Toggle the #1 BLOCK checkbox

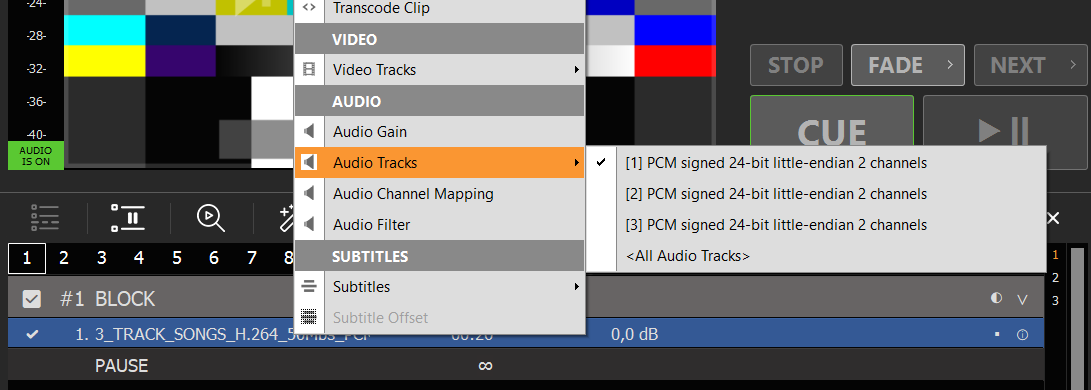(31, 299)
